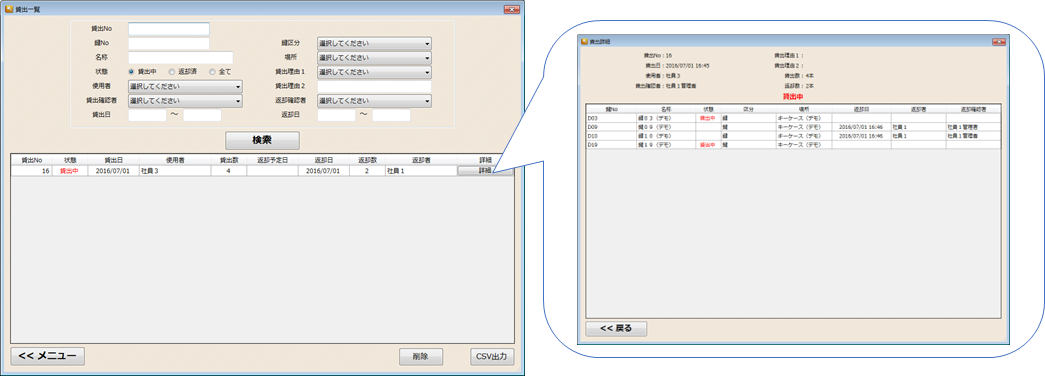Go back with the << メニュー button
Screen dimensions: 1045x376
coord(47,356)
